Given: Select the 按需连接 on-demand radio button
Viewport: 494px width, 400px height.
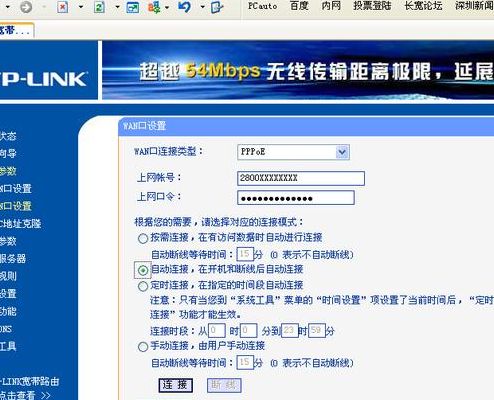Looking at the screenshot, I should 143,239.
